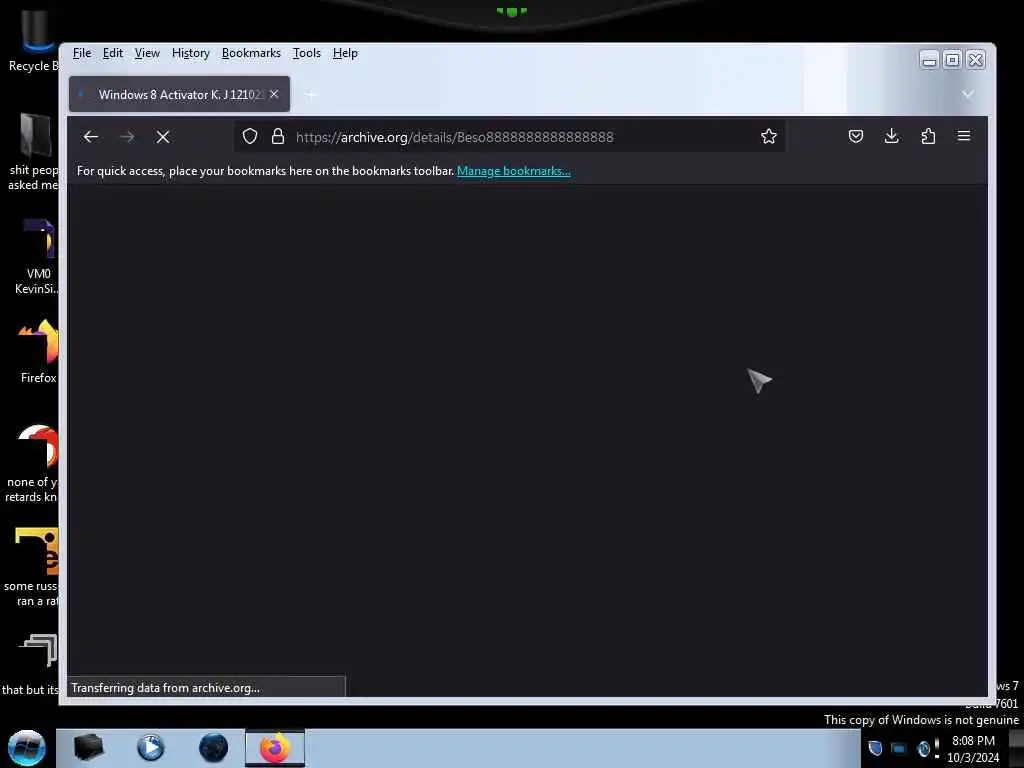1024x768 pixels.
Task: Open the Edit menu
Action: (x=113, y=53)
